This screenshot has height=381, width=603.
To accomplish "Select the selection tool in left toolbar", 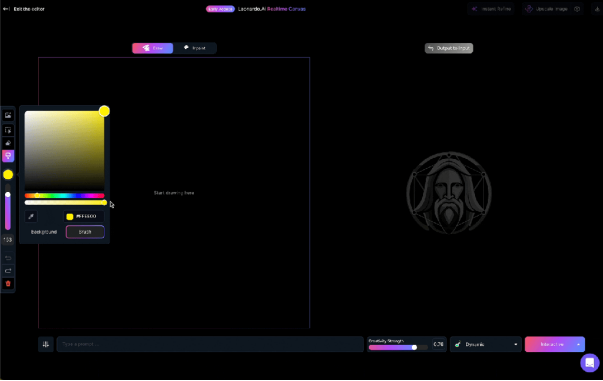I will [8, 130].
